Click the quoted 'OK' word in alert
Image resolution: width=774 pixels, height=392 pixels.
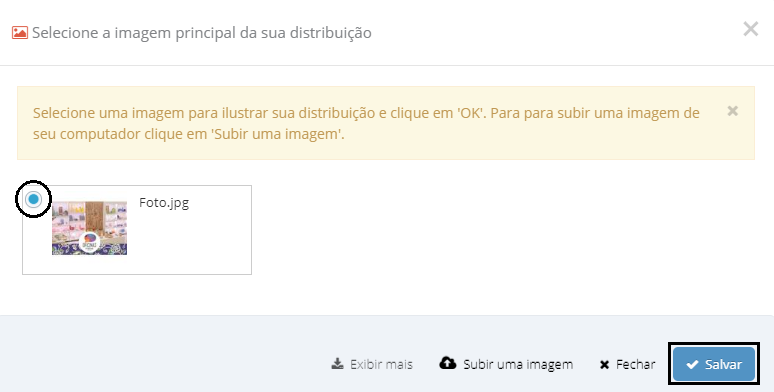click(469, 113)
